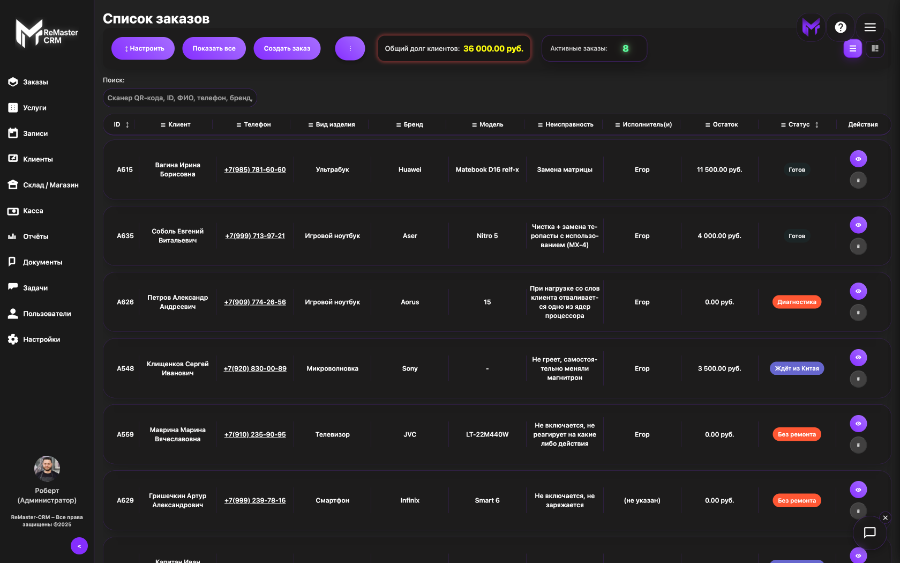Switch to kanban board view layout
This screenshot has width=900, height=563.
pos(875,48)
